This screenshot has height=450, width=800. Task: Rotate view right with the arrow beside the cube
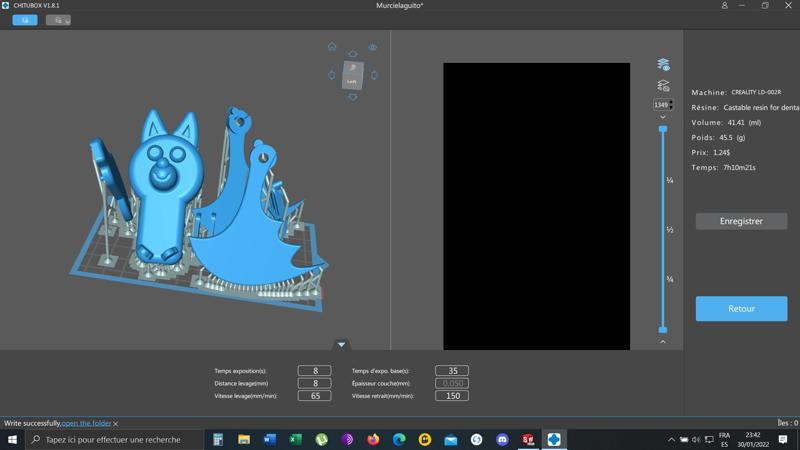(x=374, y=75)
